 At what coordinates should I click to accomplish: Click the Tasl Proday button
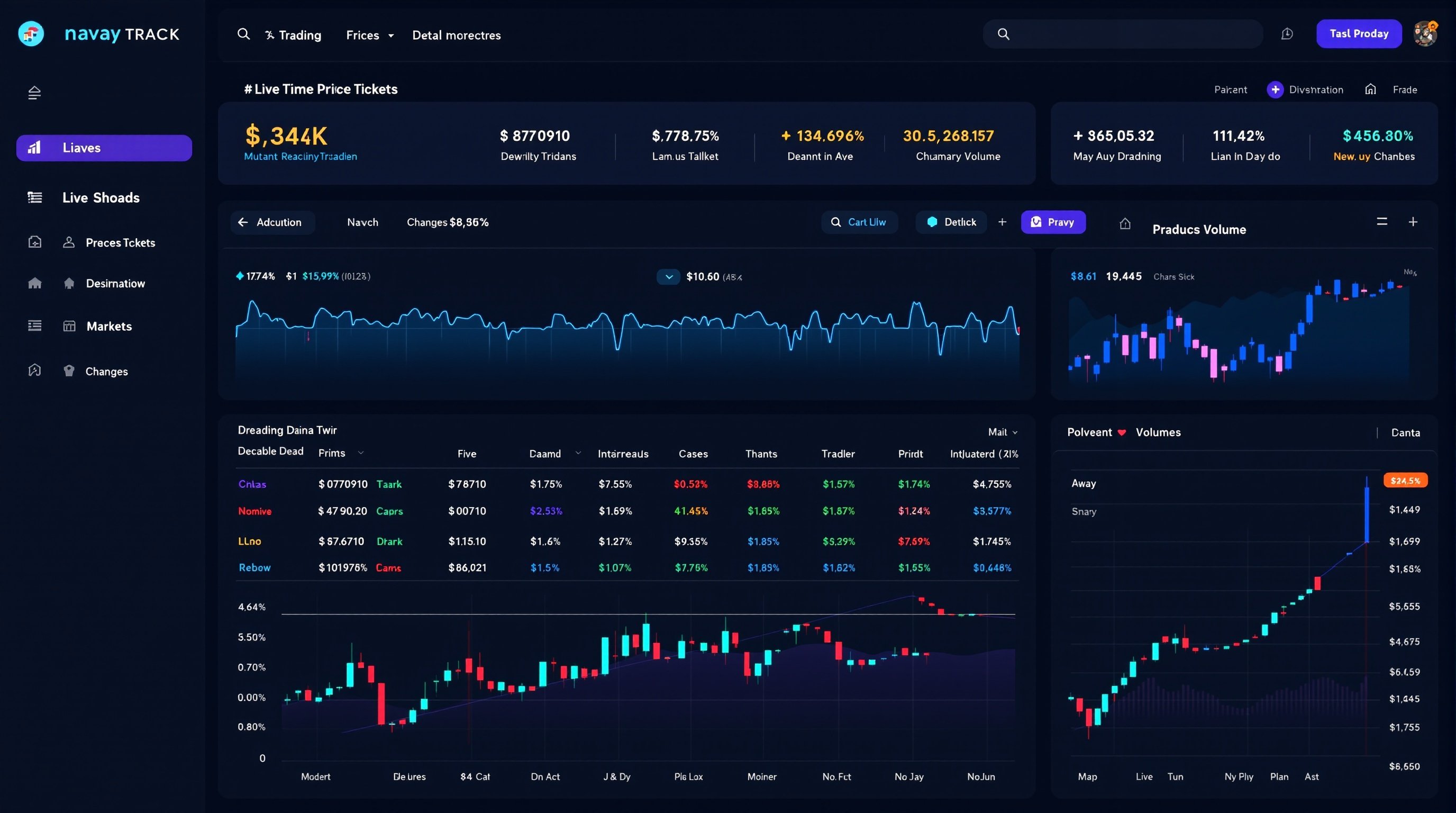click(1359, 33)
